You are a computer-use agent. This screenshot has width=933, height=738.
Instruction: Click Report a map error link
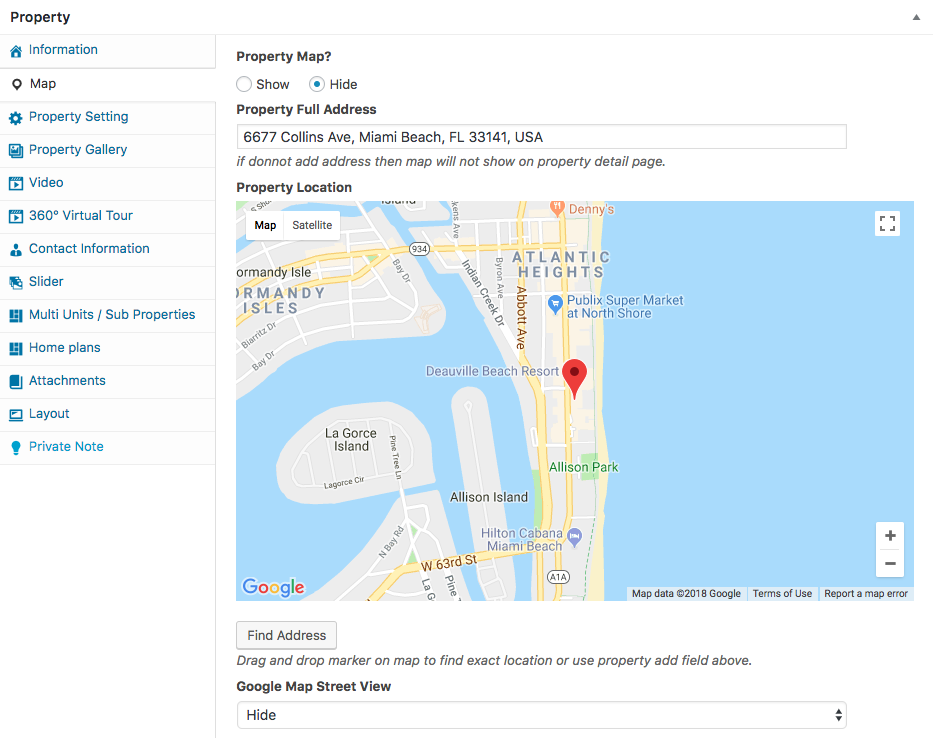(x=866, y=593)
